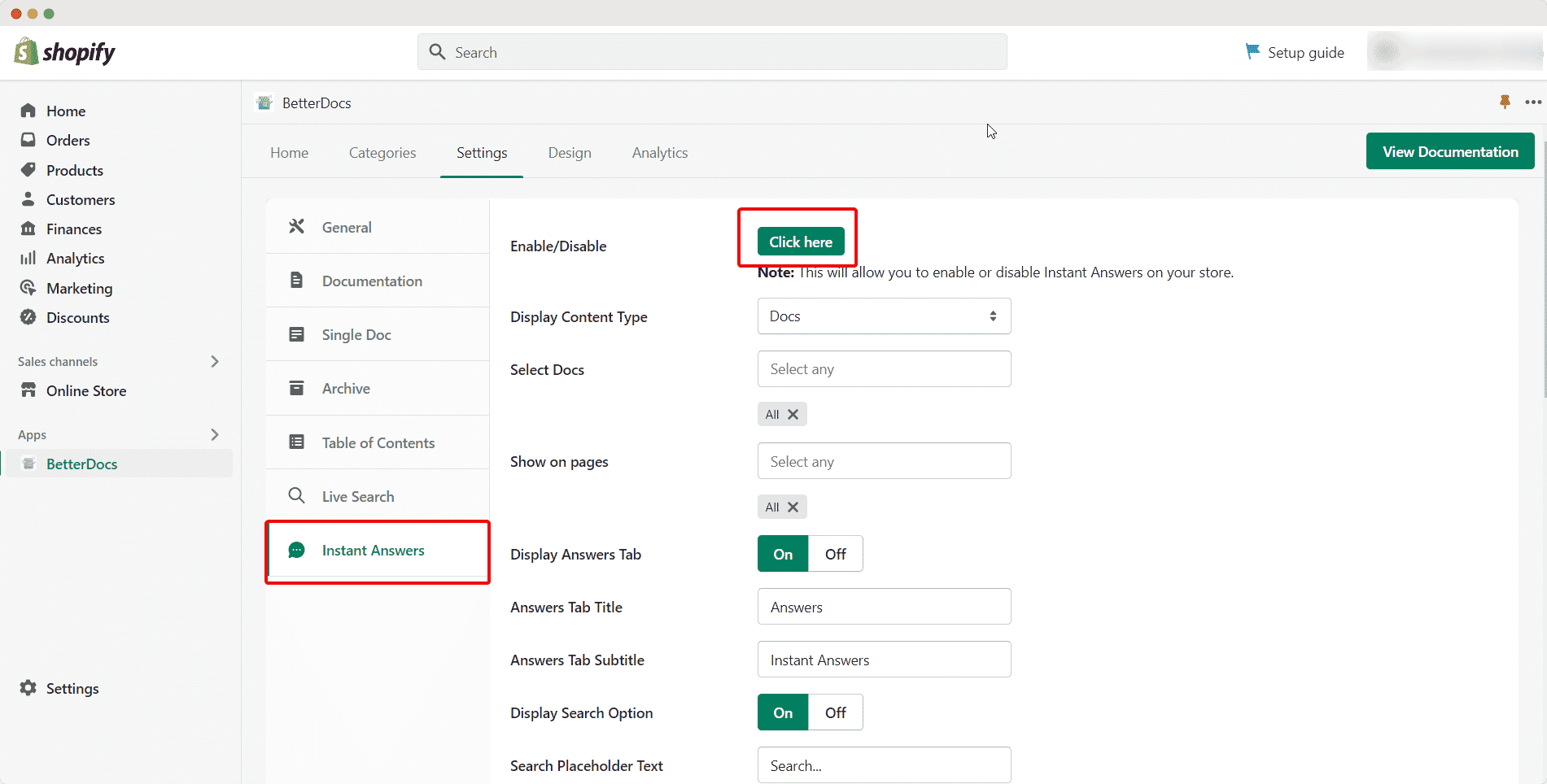Switch to the Analytics tab in BetterDocs
The height and width of the screenshot is (784, 1547).
click(x=660, y=153)
